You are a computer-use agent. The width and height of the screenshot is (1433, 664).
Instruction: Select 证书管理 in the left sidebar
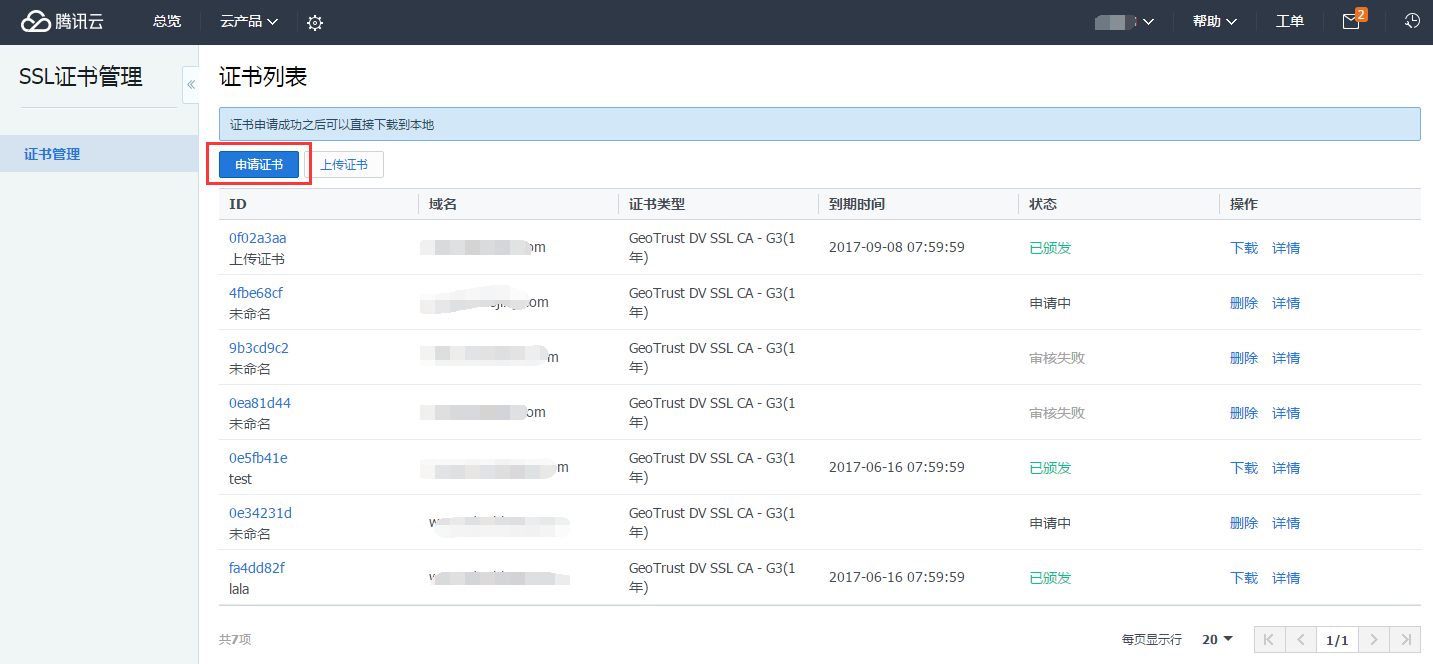click(x=51, y=153)
